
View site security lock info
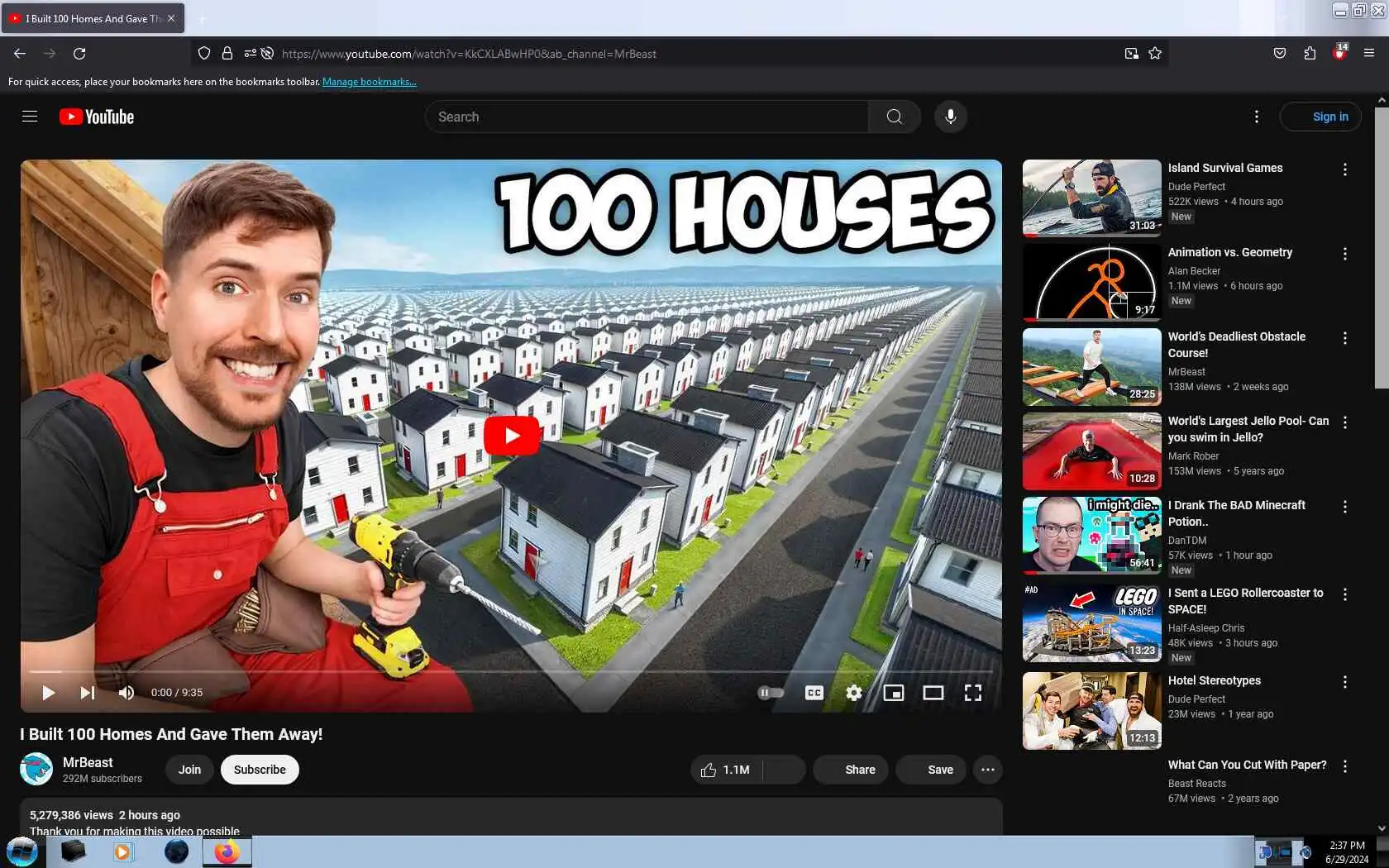(x=227, y=54)
